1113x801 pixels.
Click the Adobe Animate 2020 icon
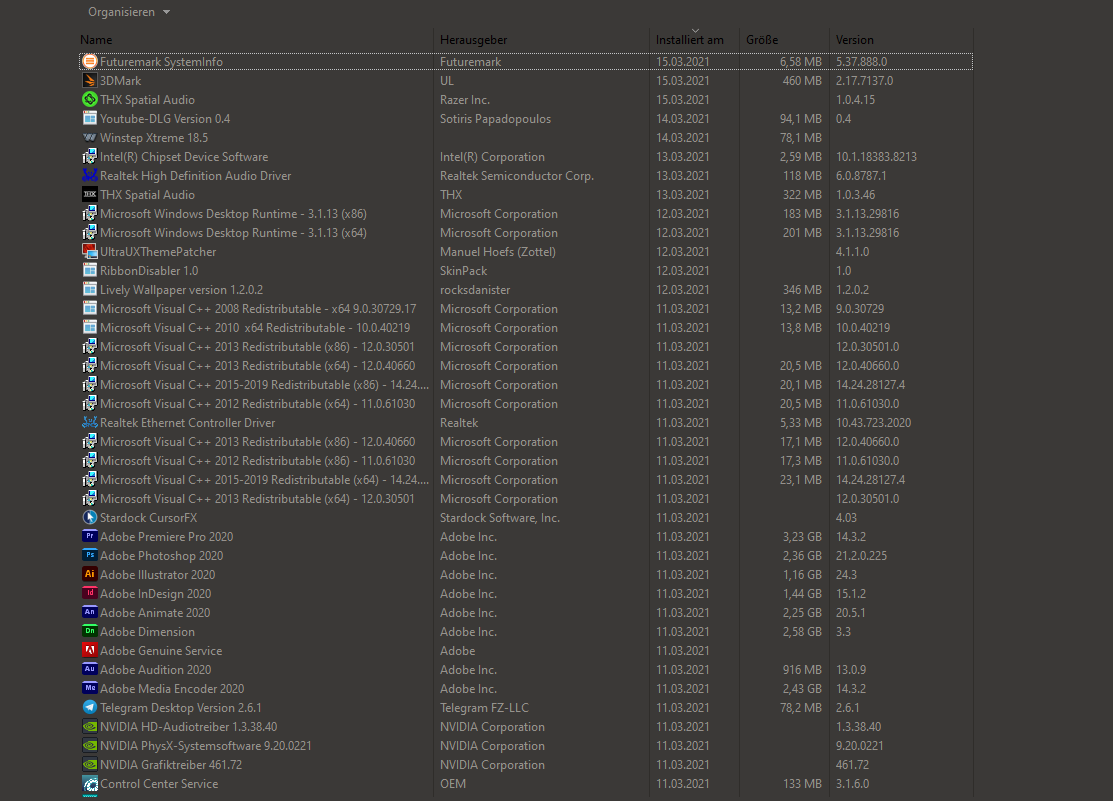(x=89, y=613)
